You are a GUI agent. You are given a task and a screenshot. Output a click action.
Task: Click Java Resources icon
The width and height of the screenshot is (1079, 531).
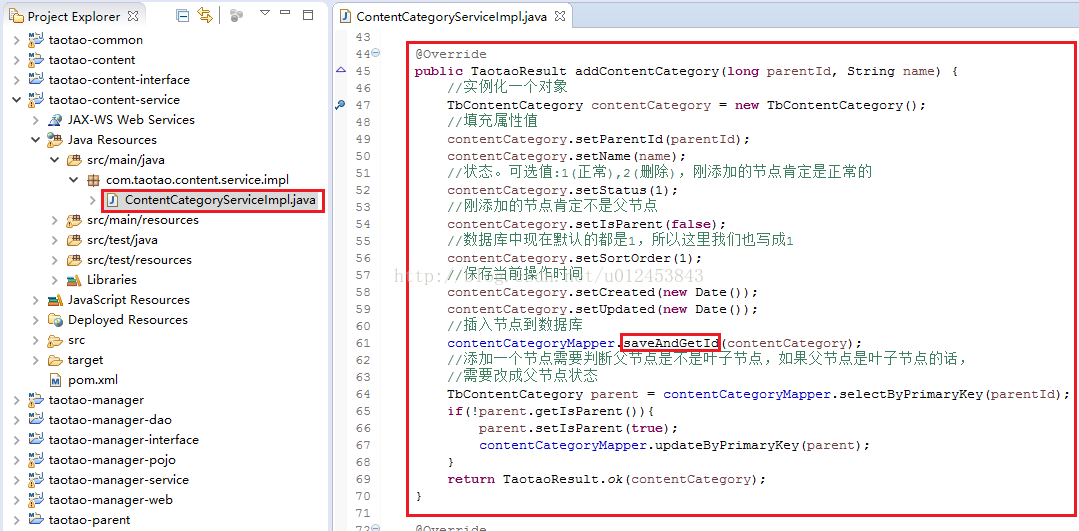pos(55,140)
